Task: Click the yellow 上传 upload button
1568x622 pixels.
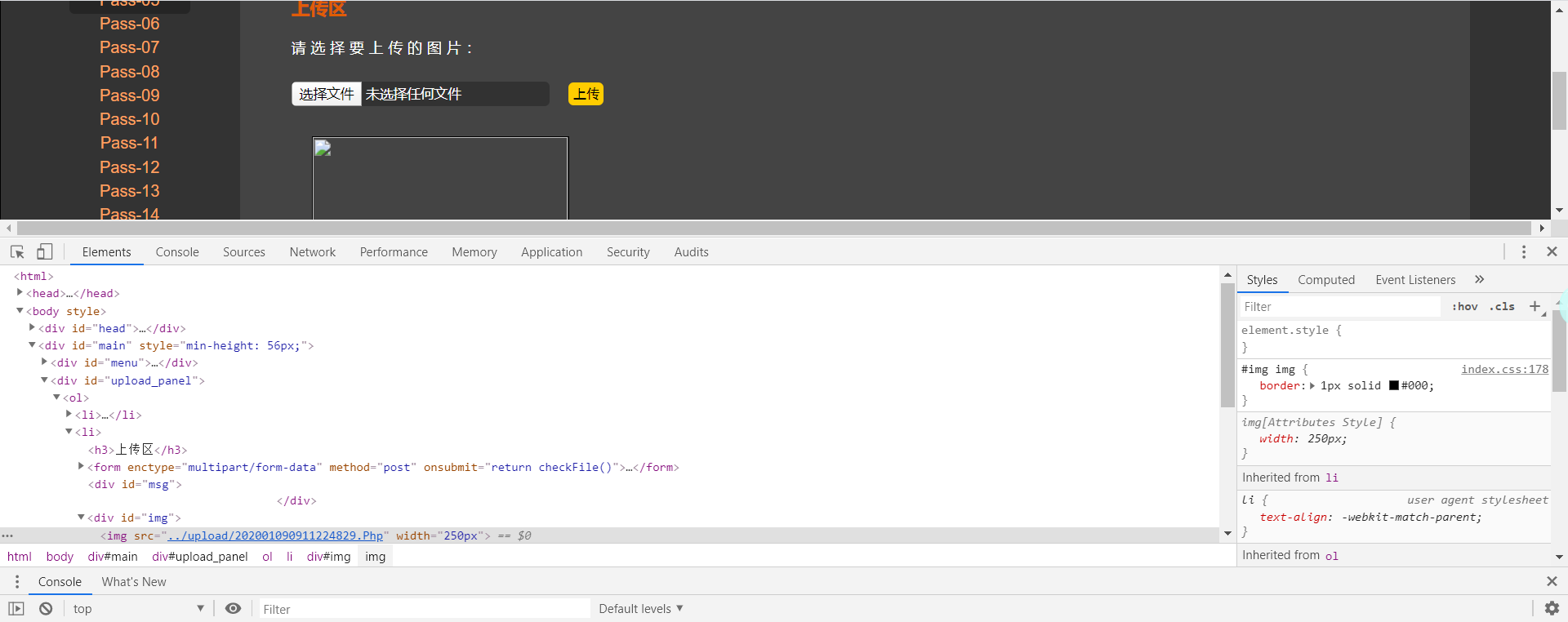Action: tap(586, 94)
